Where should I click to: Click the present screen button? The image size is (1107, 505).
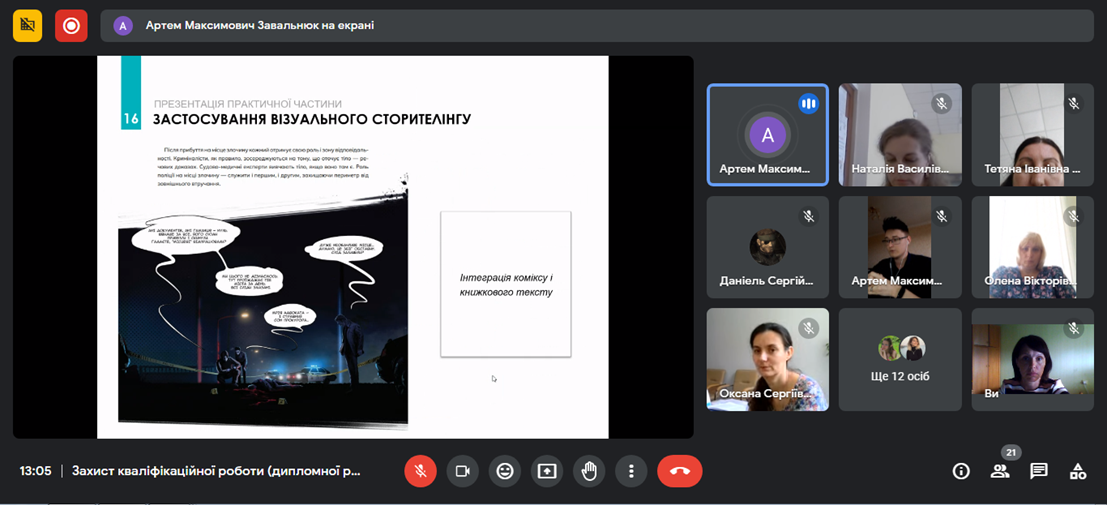(x=547, y=471)
